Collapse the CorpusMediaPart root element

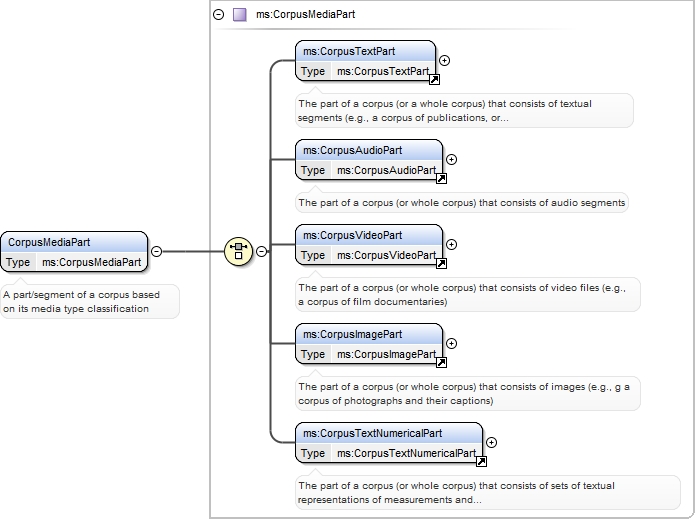(x=156, y=251)
